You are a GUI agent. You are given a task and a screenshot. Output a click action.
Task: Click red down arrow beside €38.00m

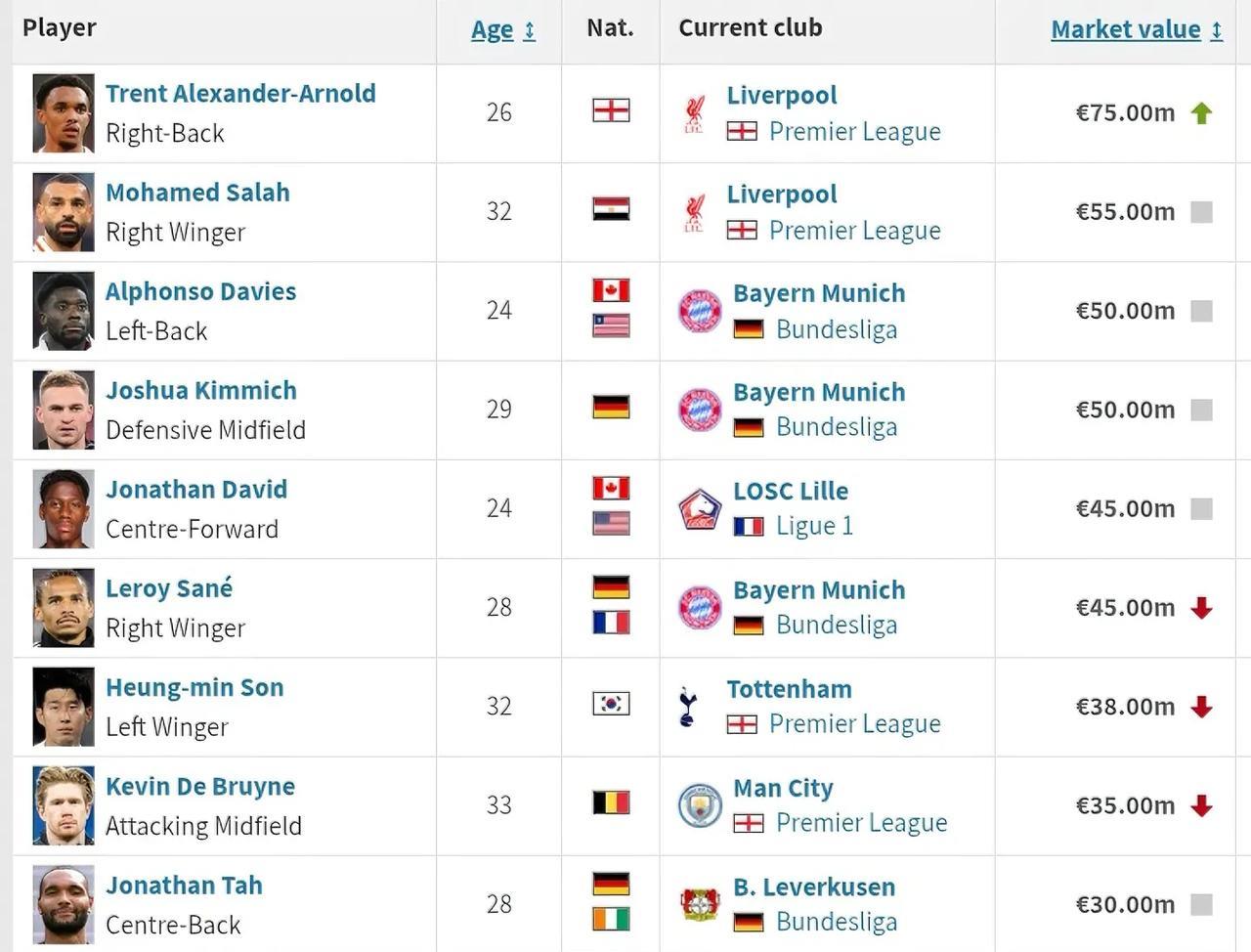coord(1201,707)
